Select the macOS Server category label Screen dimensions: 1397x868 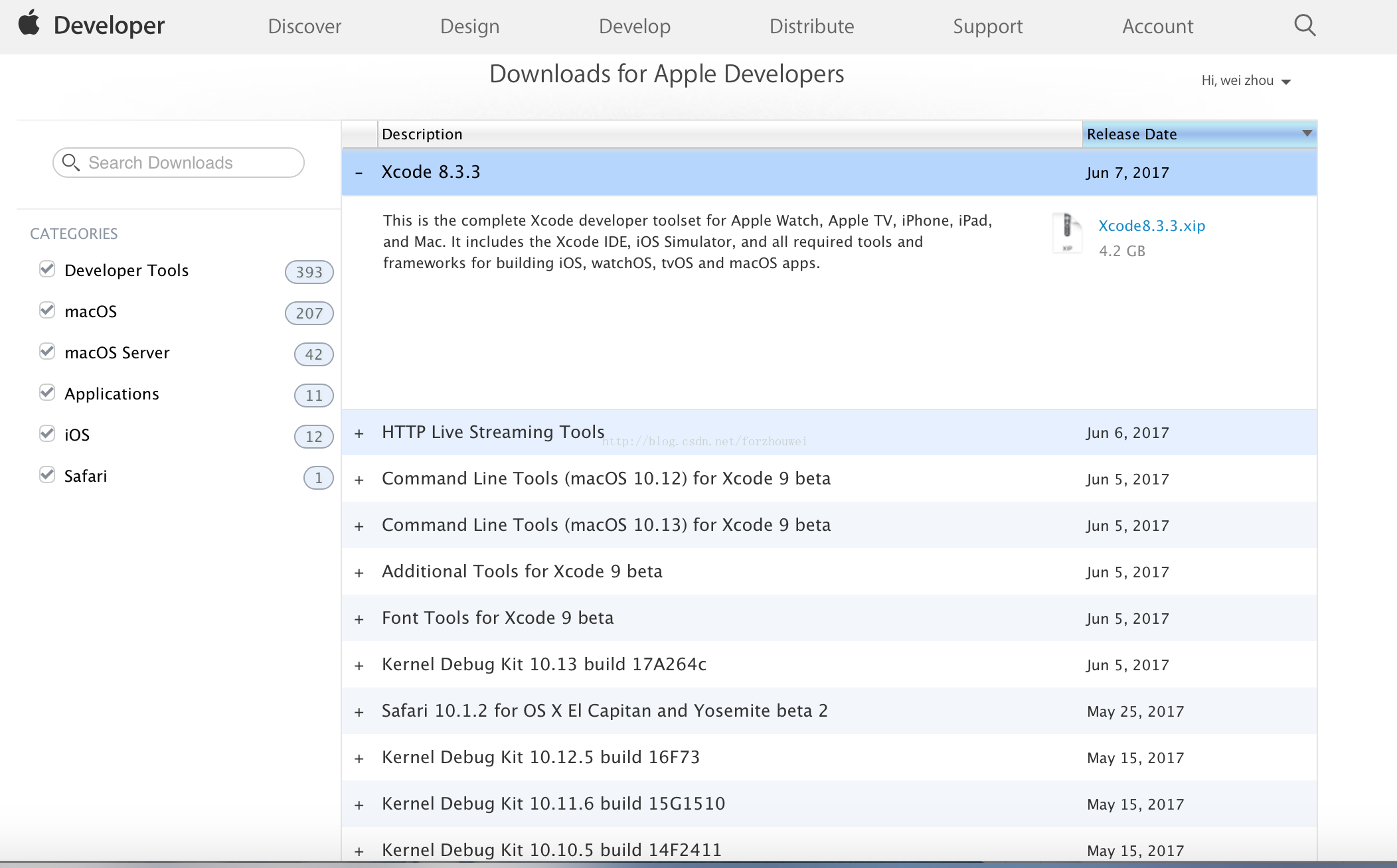coord(118,352)
